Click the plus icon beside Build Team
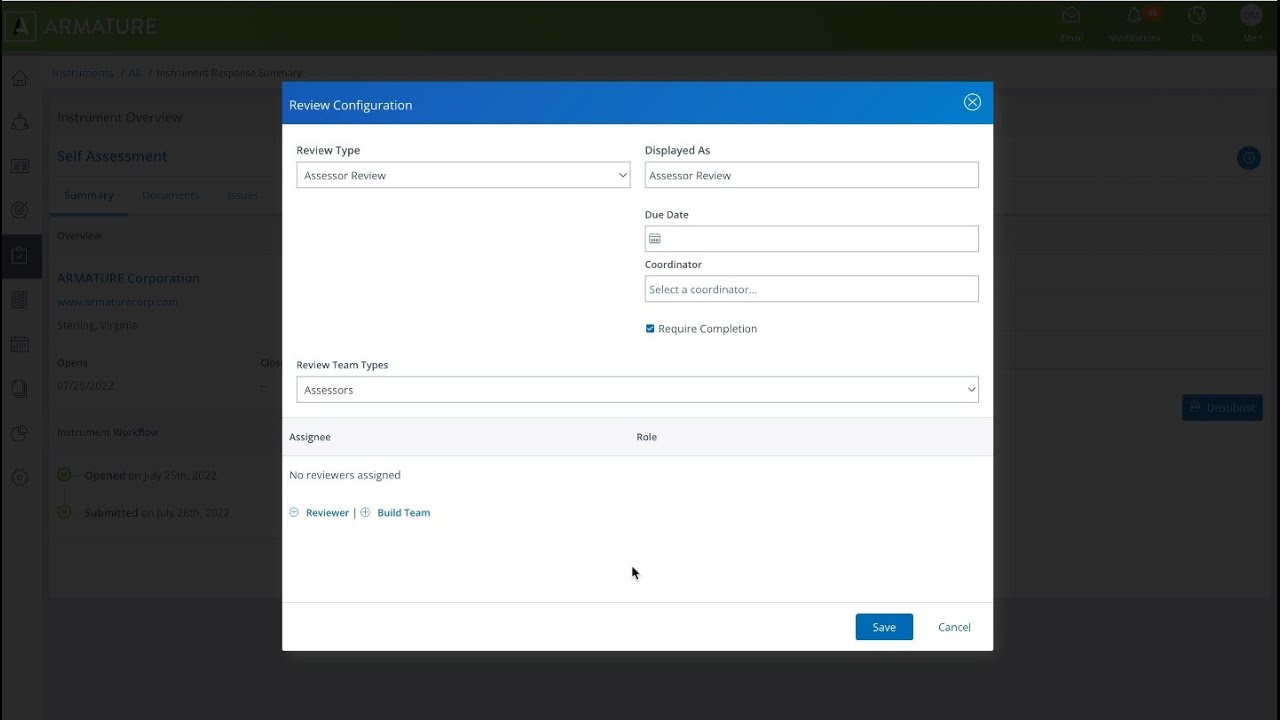This screenshot has width=1280, height=720. [365, 512]
